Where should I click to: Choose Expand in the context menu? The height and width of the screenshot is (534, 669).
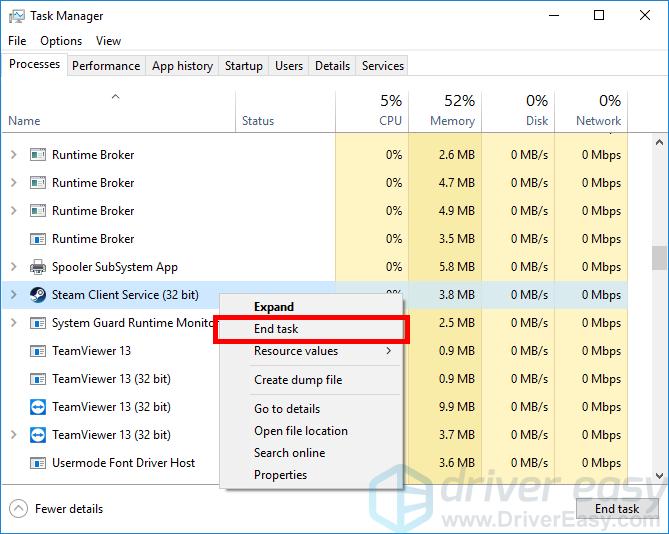[x=311, y=307]
